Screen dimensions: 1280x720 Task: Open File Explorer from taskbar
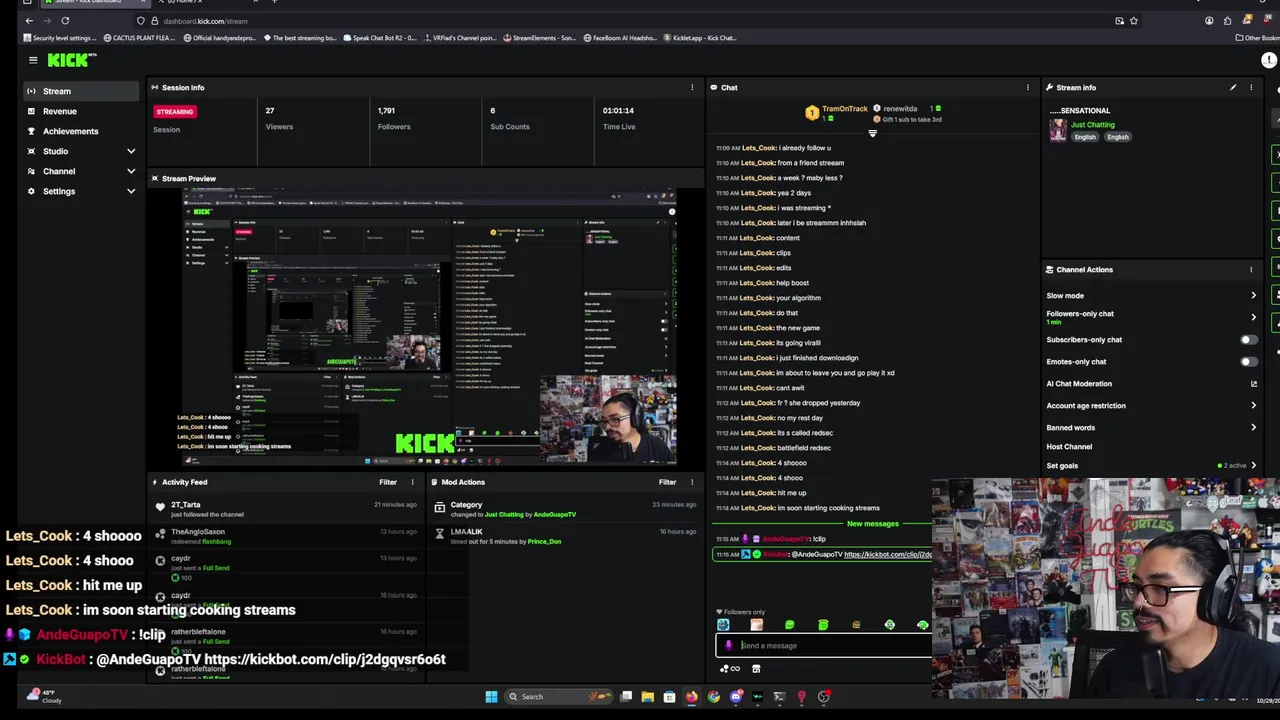(x=648, y=697)
